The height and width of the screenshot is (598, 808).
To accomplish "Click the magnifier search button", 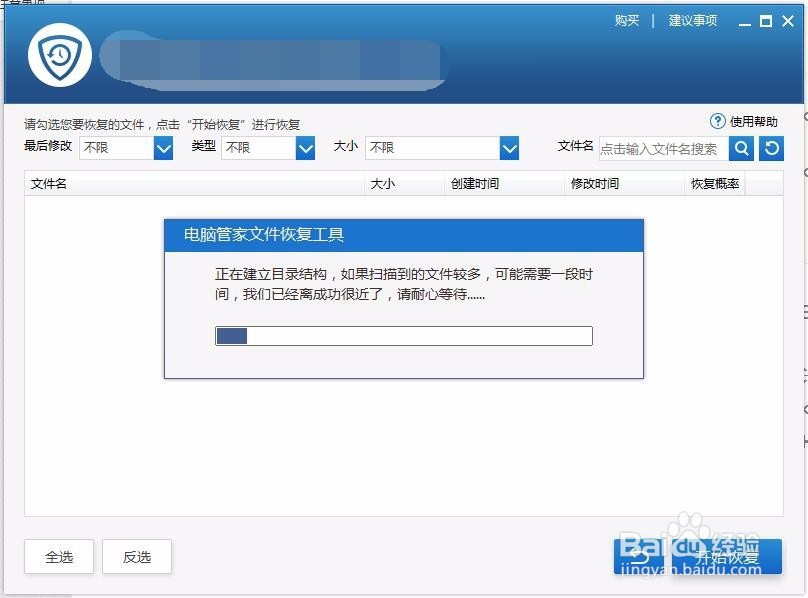I will tap(741, 148).
